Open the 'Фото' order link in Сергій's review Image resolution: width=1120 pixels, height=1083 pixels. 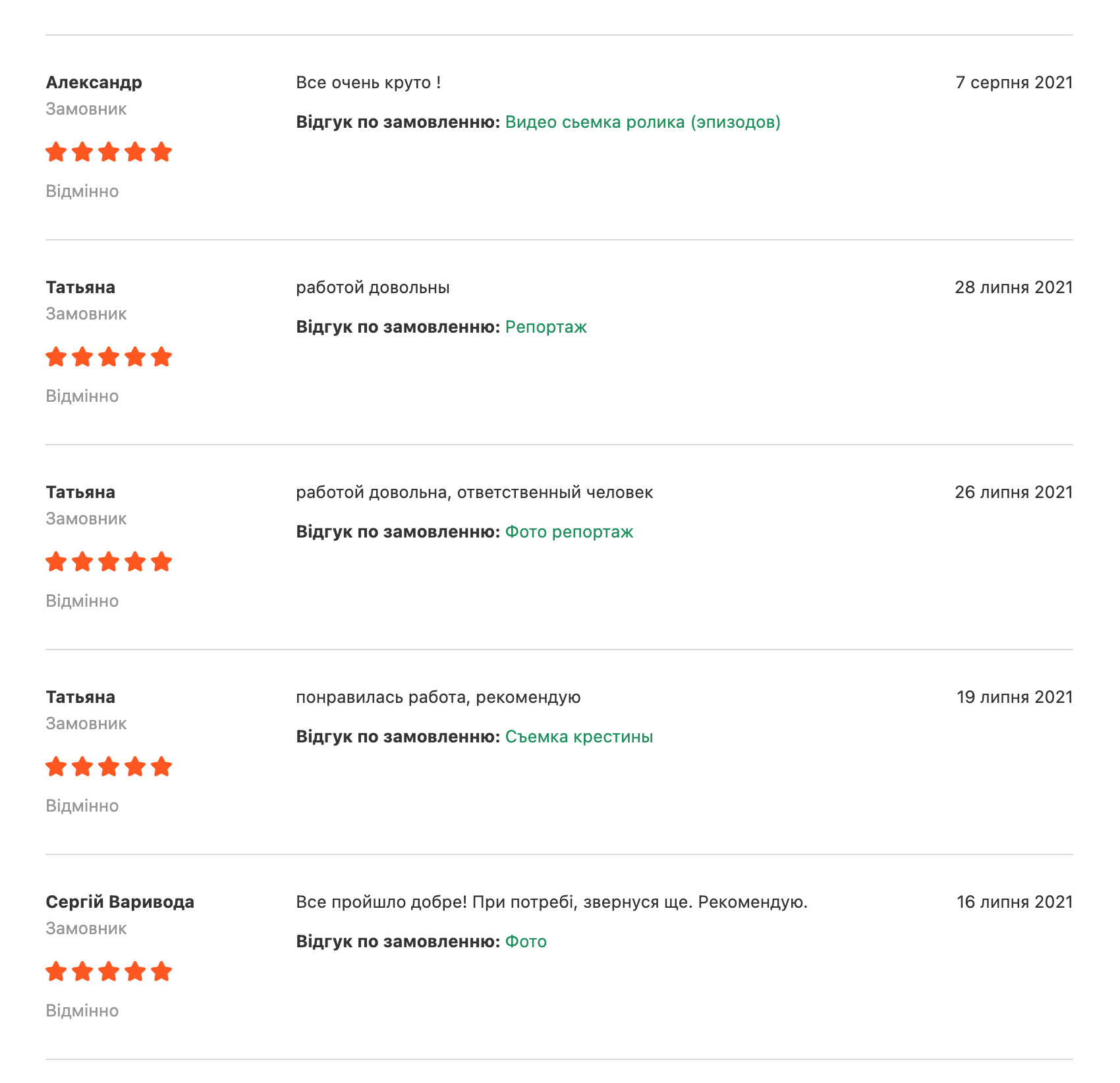pyautogui.click(x=526, y=942)
